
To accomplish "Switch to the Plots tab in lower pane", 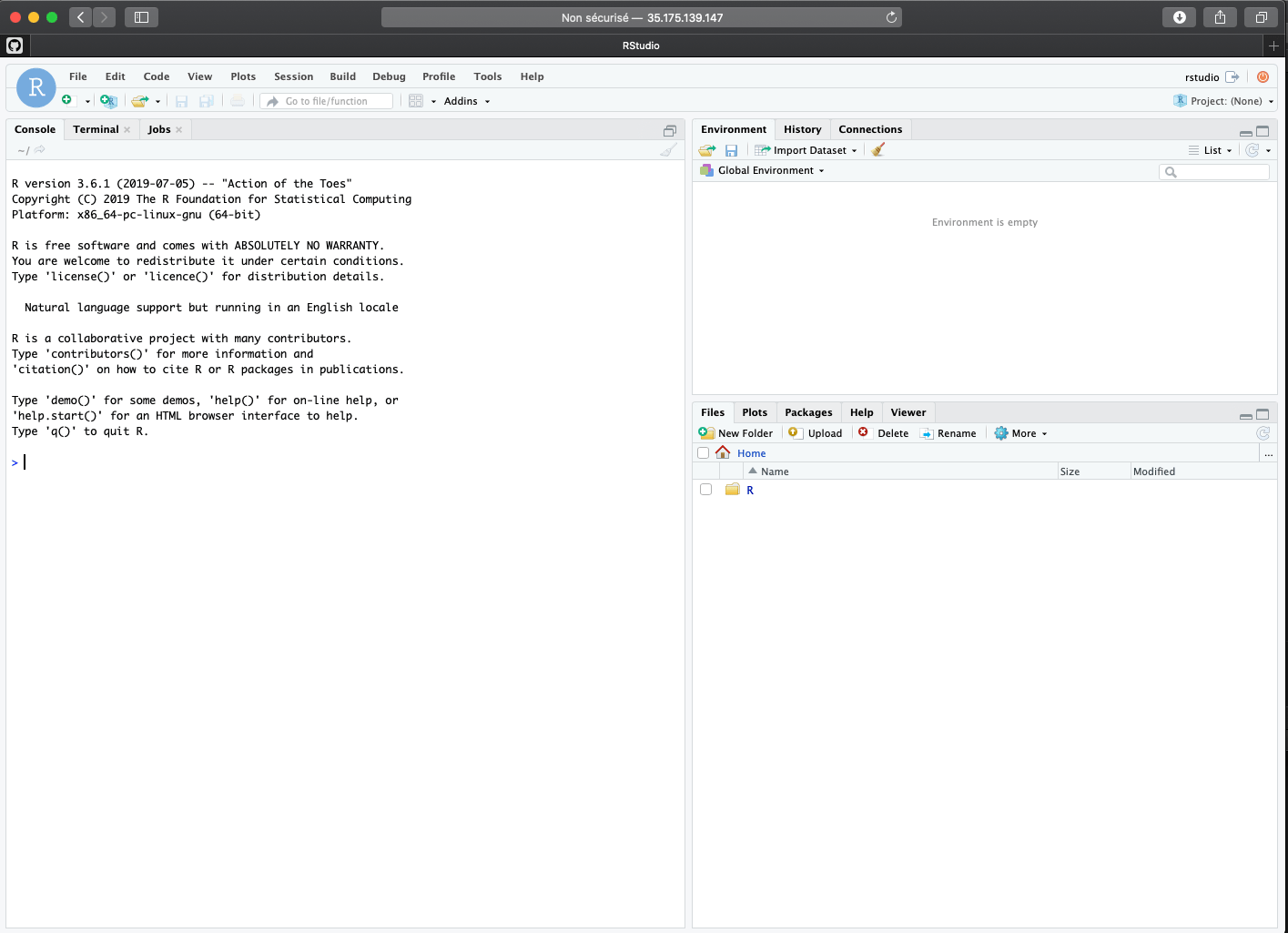I will click(755, 412).
